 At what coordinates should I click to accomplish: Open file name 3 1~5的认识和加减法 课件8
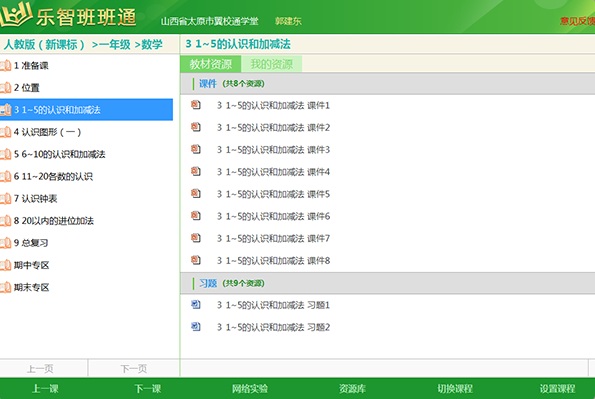273,261
